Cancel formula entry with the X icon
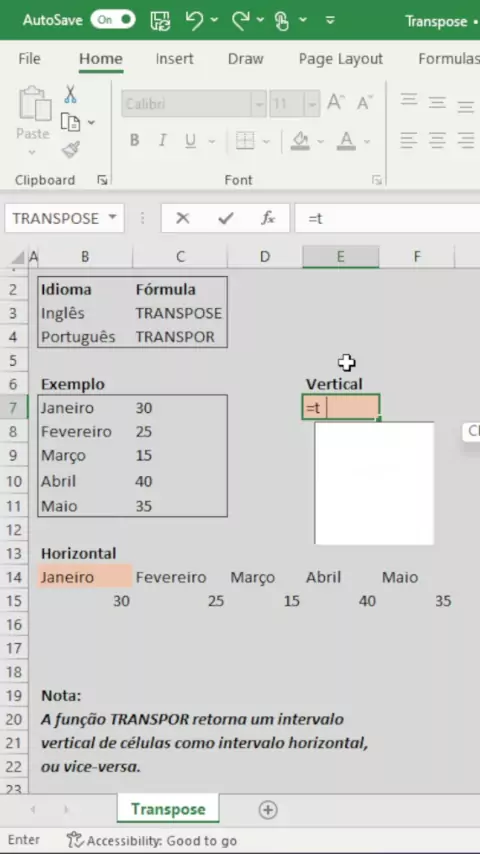 (x=183, y=218)
